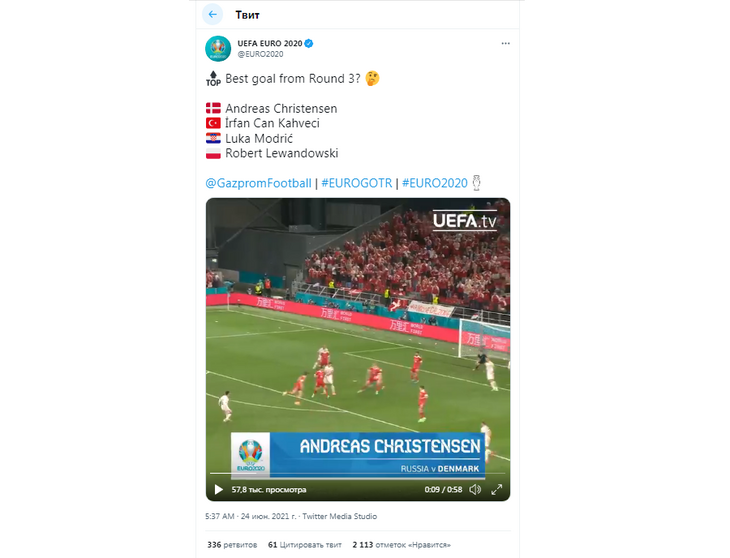The image size is (730, 558).
Task: Click the verified badge beside account name
Action: click(309, 43)
